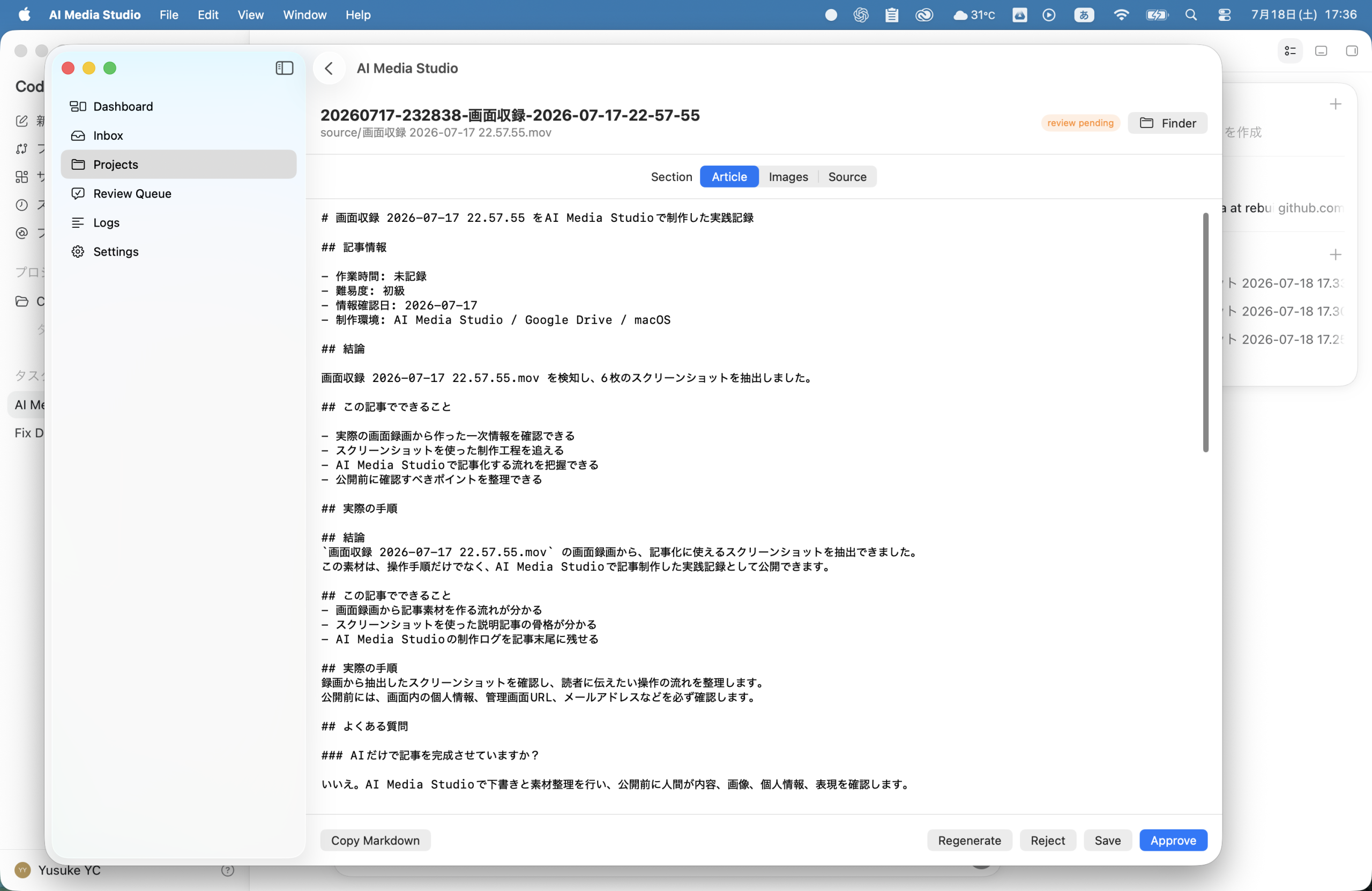
Task: Open Inbox in the sidebar
Action: [x=178, y=136]
